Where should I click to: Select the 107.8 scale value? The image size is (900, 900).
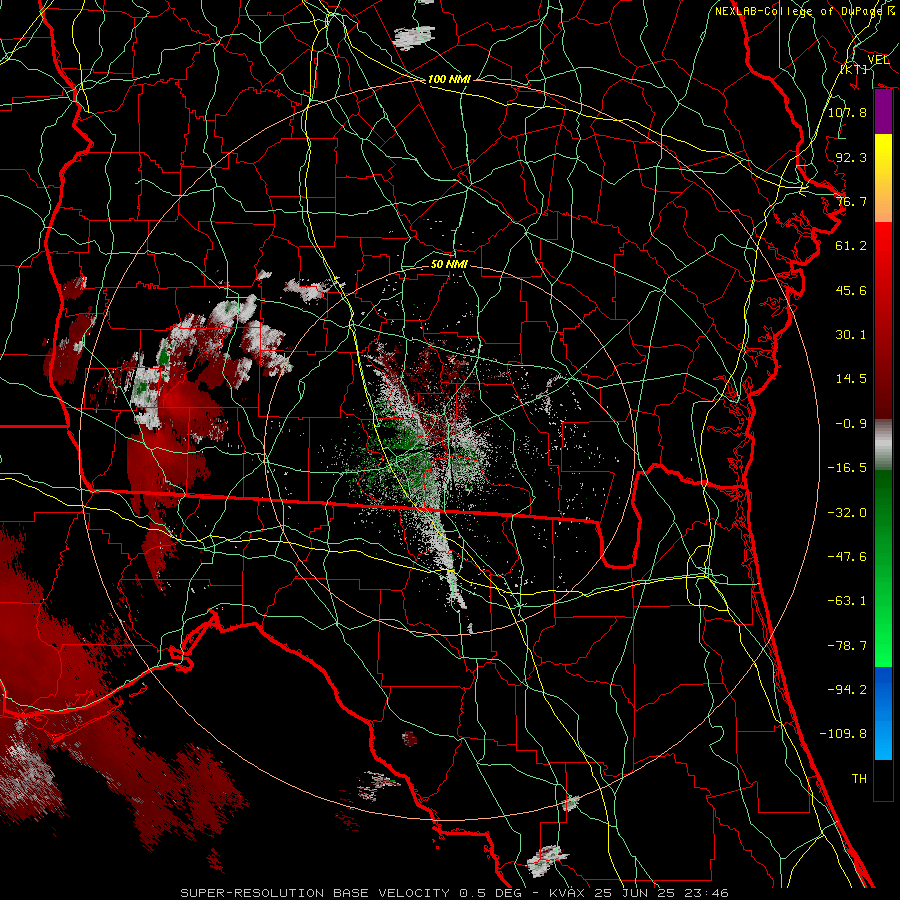click(847, 112)
